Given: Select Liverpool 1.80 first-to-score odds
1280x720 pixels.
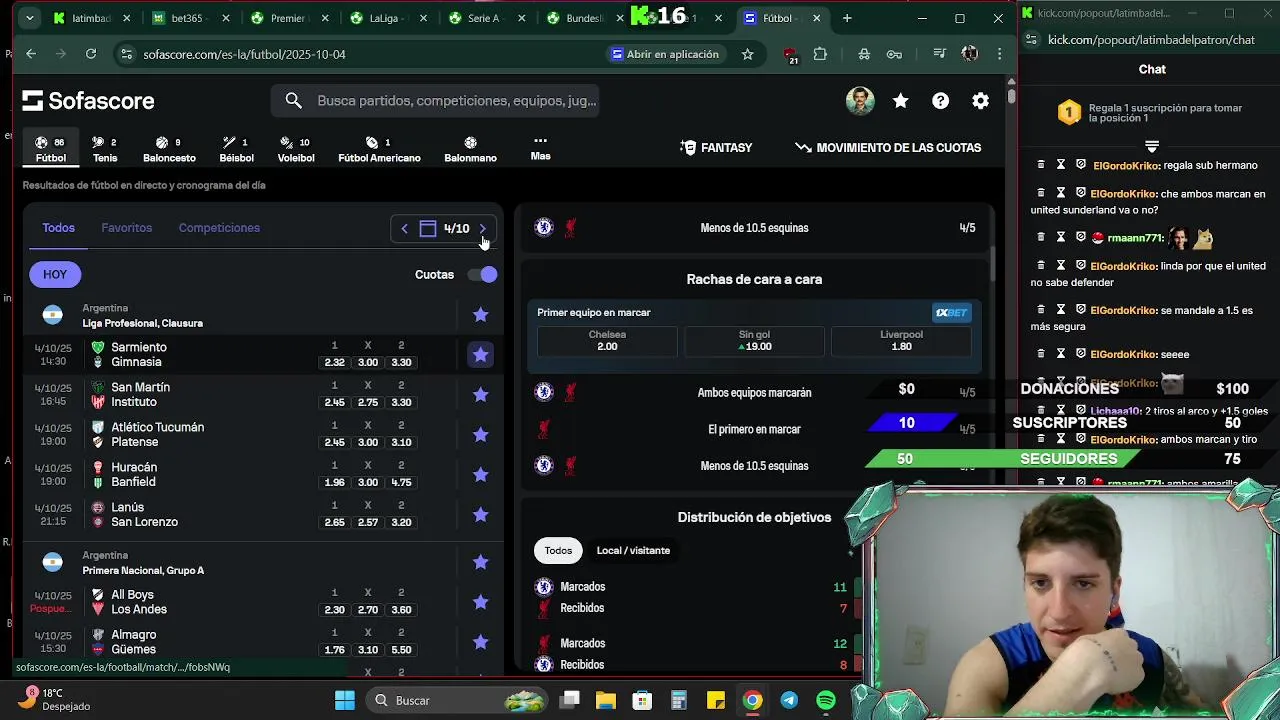Looking at the screenshot, I should pos(901,341).
